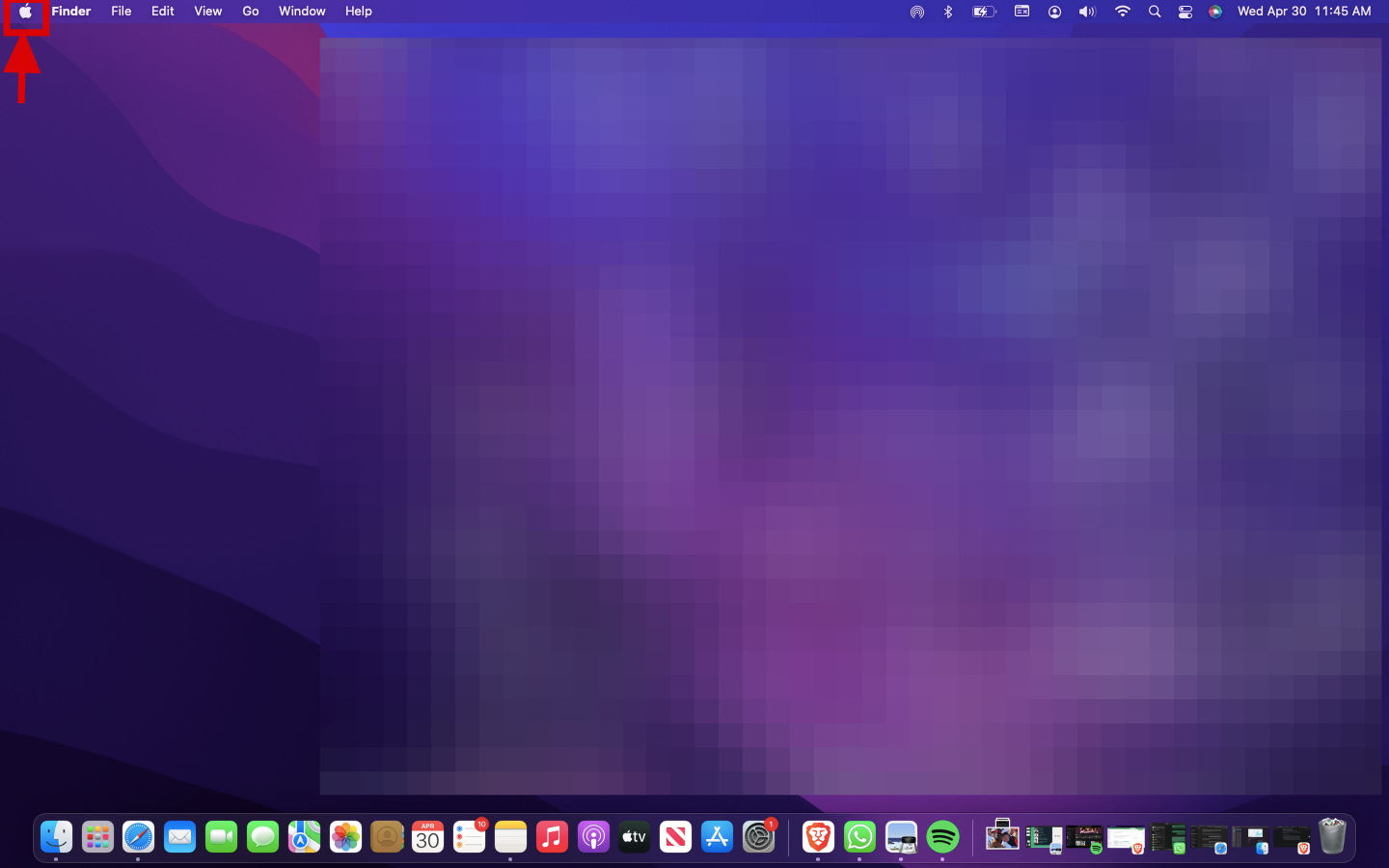The image size is (1389, 868).
Task: Open the Wi-Fi menu bar icon
Action: tap(1122, 12)
